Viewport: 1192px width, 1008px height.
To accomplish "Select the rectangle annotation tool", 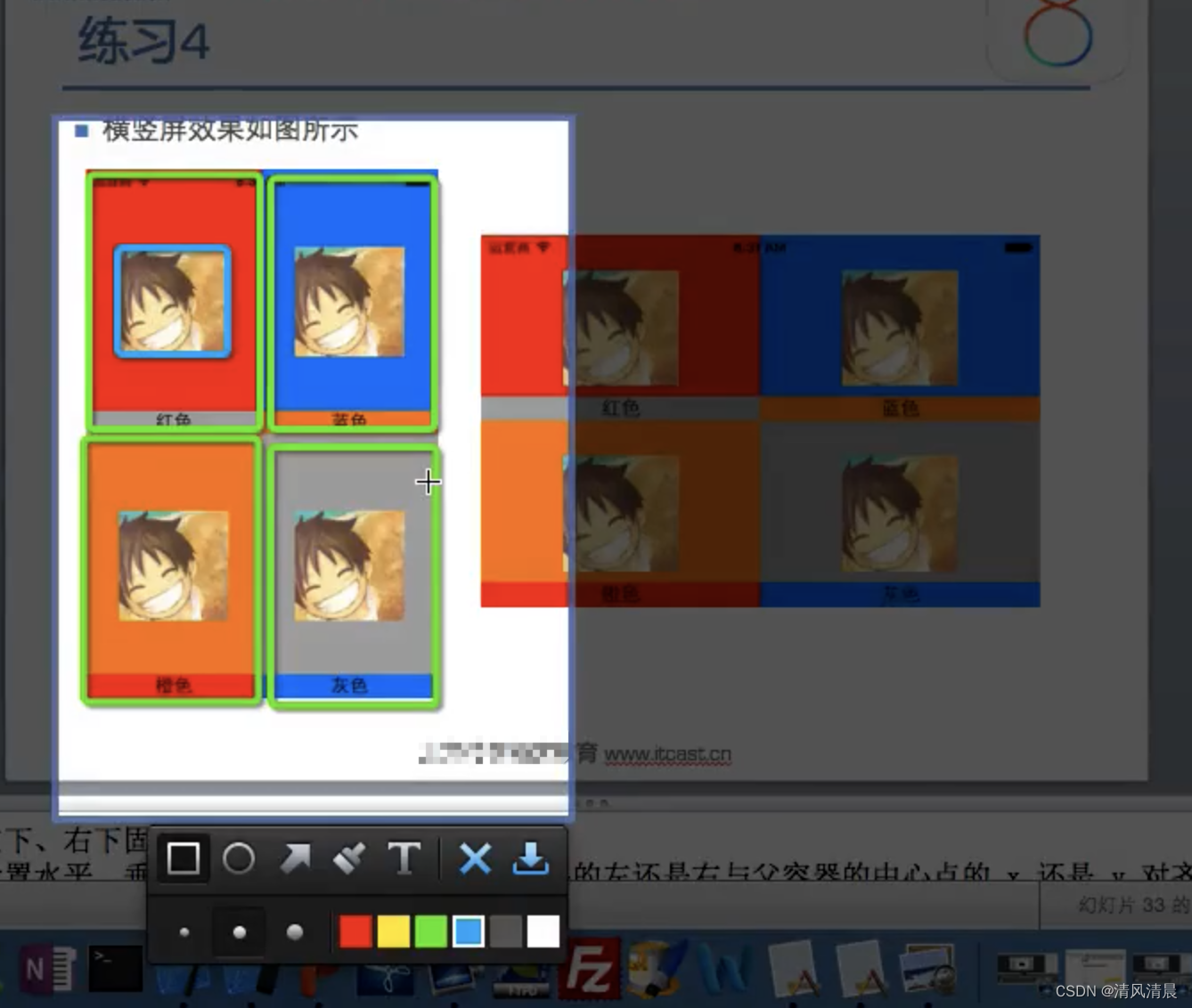I will point(184,858).
